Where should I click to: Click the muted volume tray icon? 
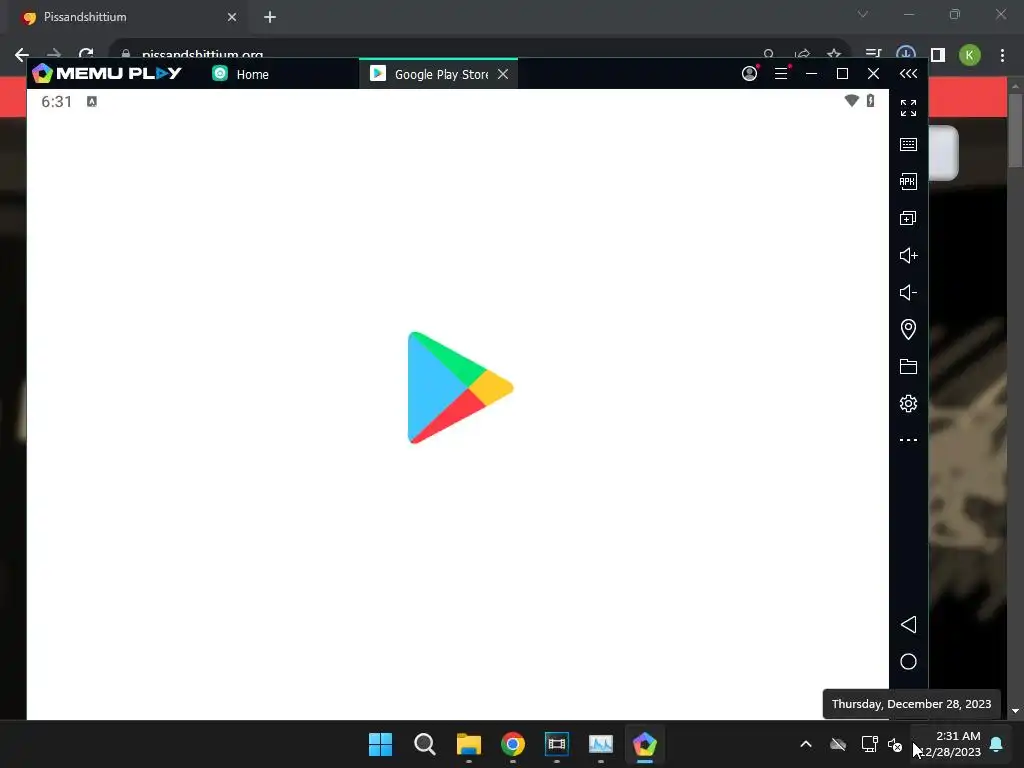click(895, 744)
